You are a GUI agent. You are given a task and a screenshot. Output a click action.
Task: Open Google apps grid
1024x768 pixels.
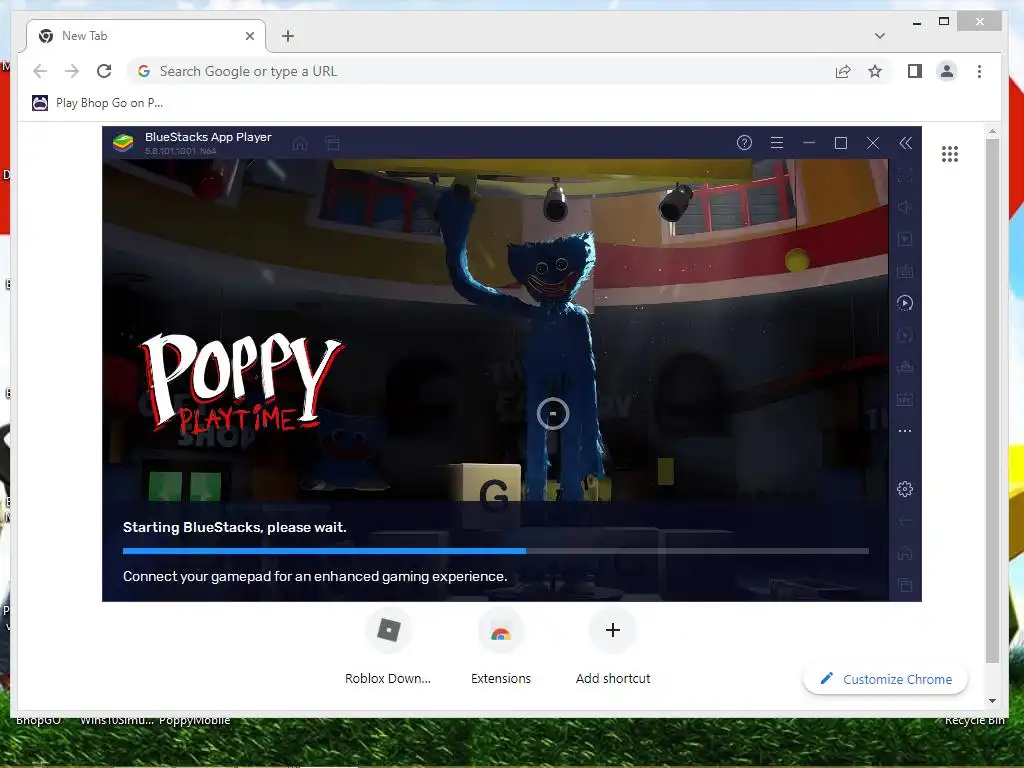[950, 154]
